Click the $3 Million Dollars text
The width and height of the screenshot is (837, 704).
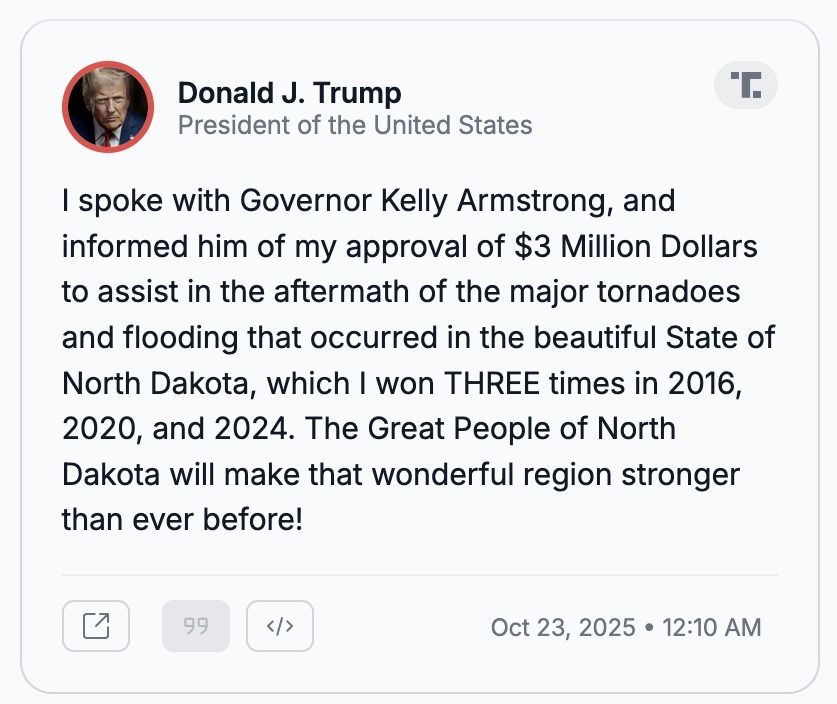pyautogui.click(x=636, y=246)
